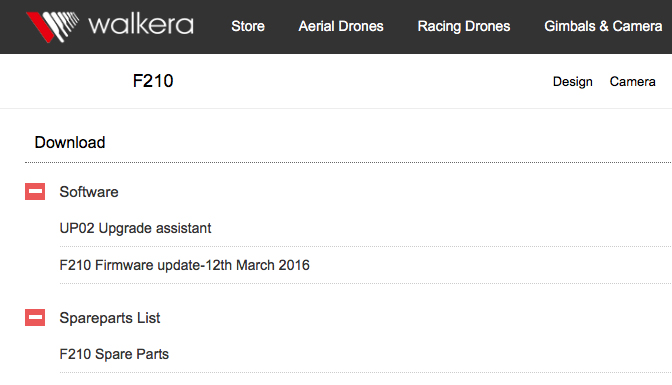This screenshot has height=385, width=672.
Task: Open Gimbals & Camera menu
Action: click(x=603, y=26)
